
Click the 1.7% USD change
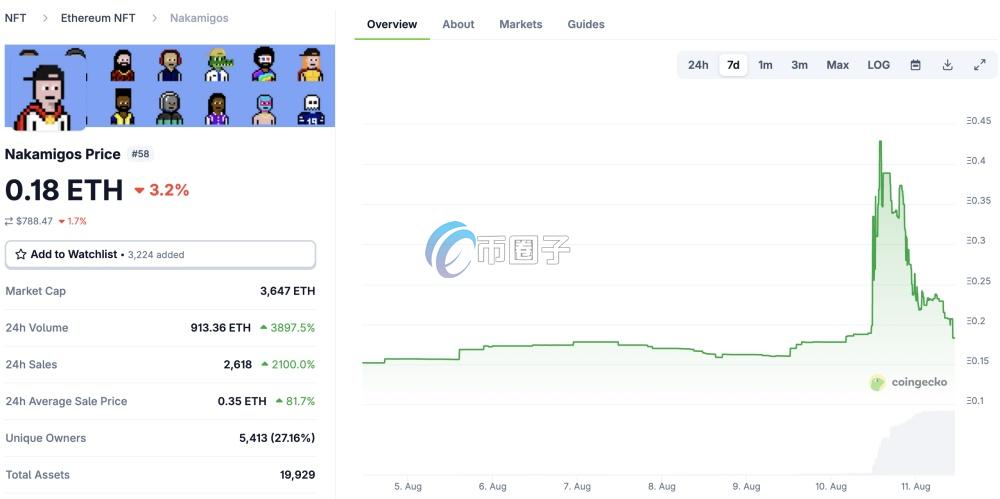pos(72,221)
